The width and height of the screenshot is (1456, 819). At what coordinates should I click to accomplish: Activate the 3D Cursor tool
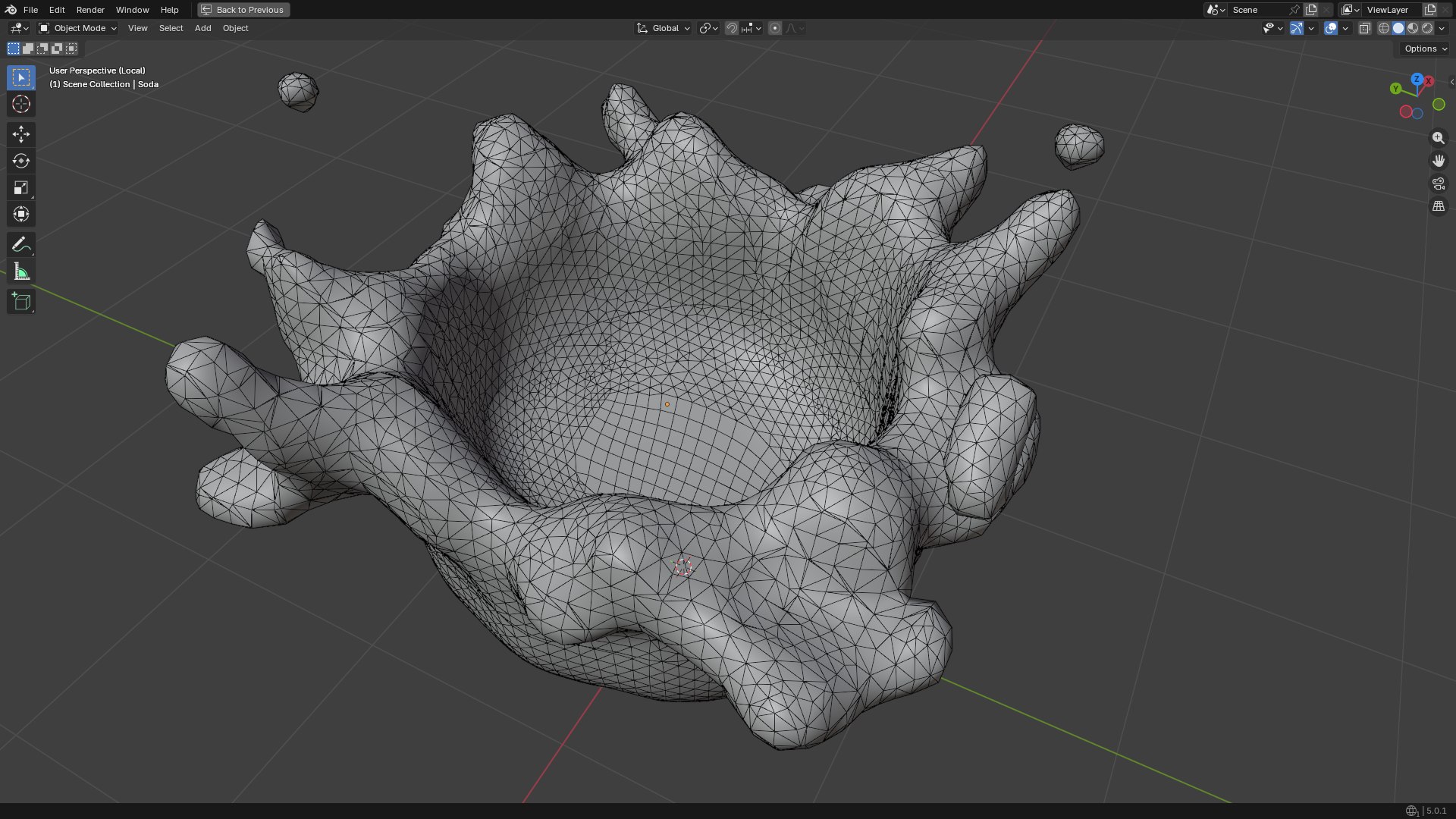click(21, 104)
